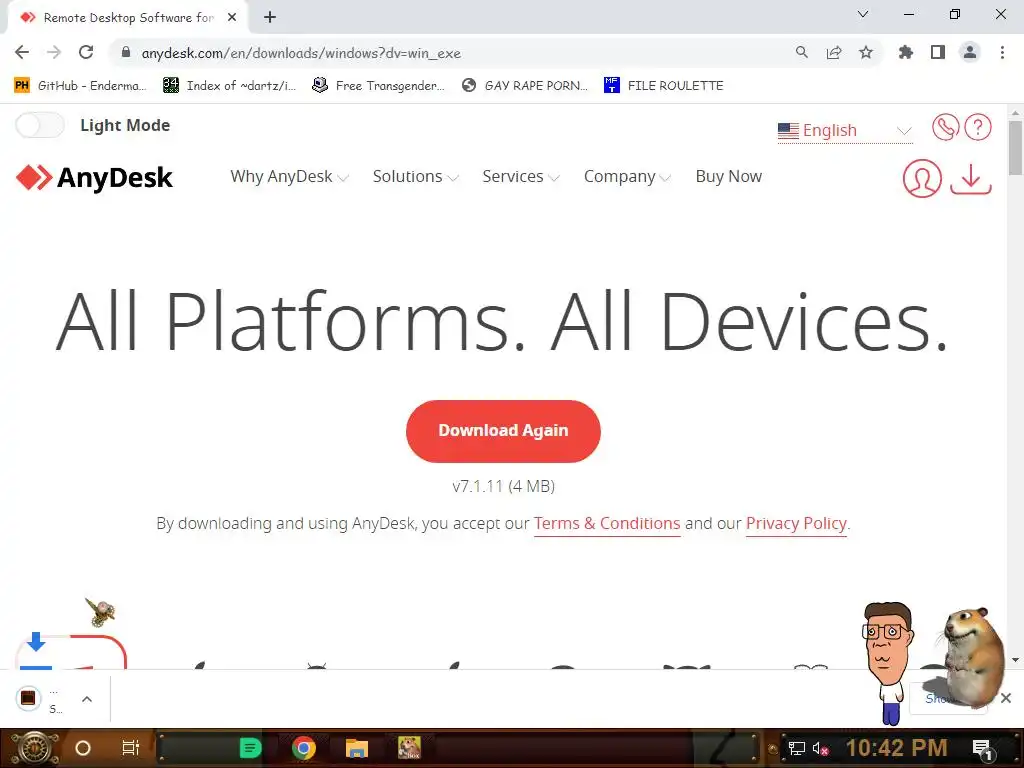Expand the Company menu
This screenshot has height=768, width=1024.
coord(627,176)
